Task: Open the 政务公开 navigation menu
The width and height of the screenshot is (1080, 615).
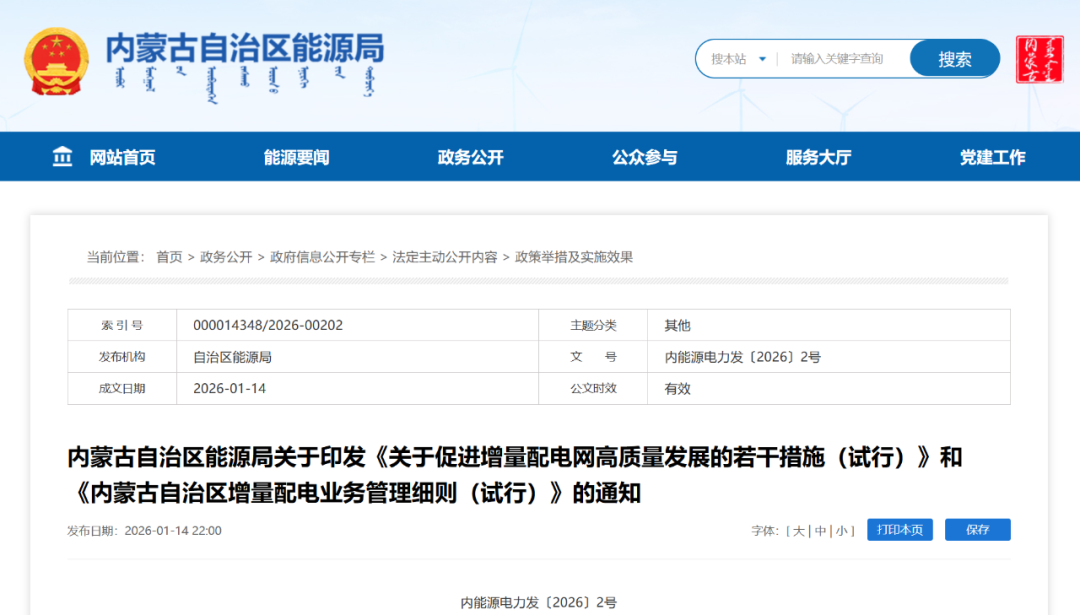Action: click(x=468, y=156)
